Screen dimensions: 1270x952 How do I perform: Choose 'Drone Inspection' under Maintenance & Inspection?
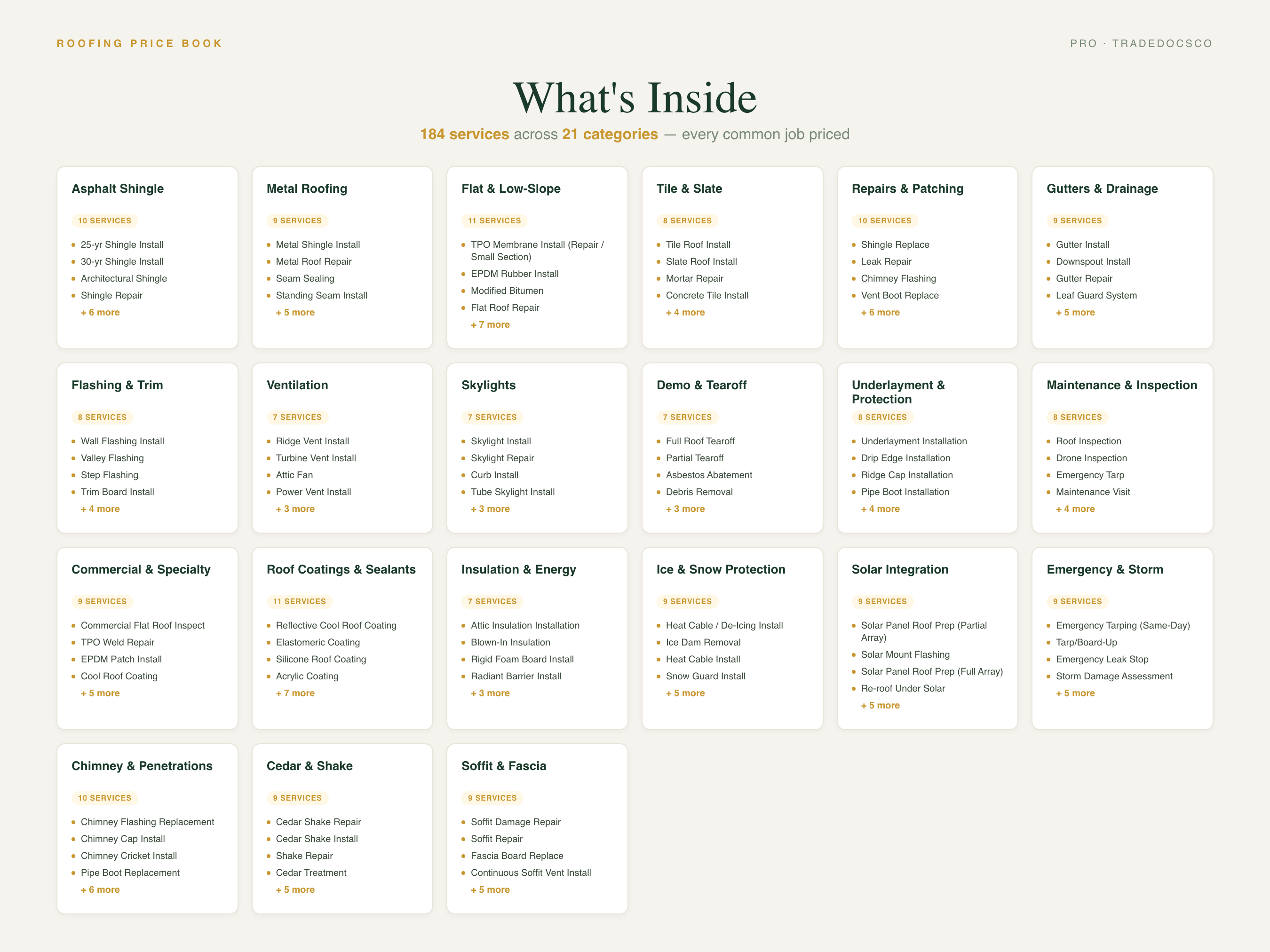click(x=1091, y=458)
